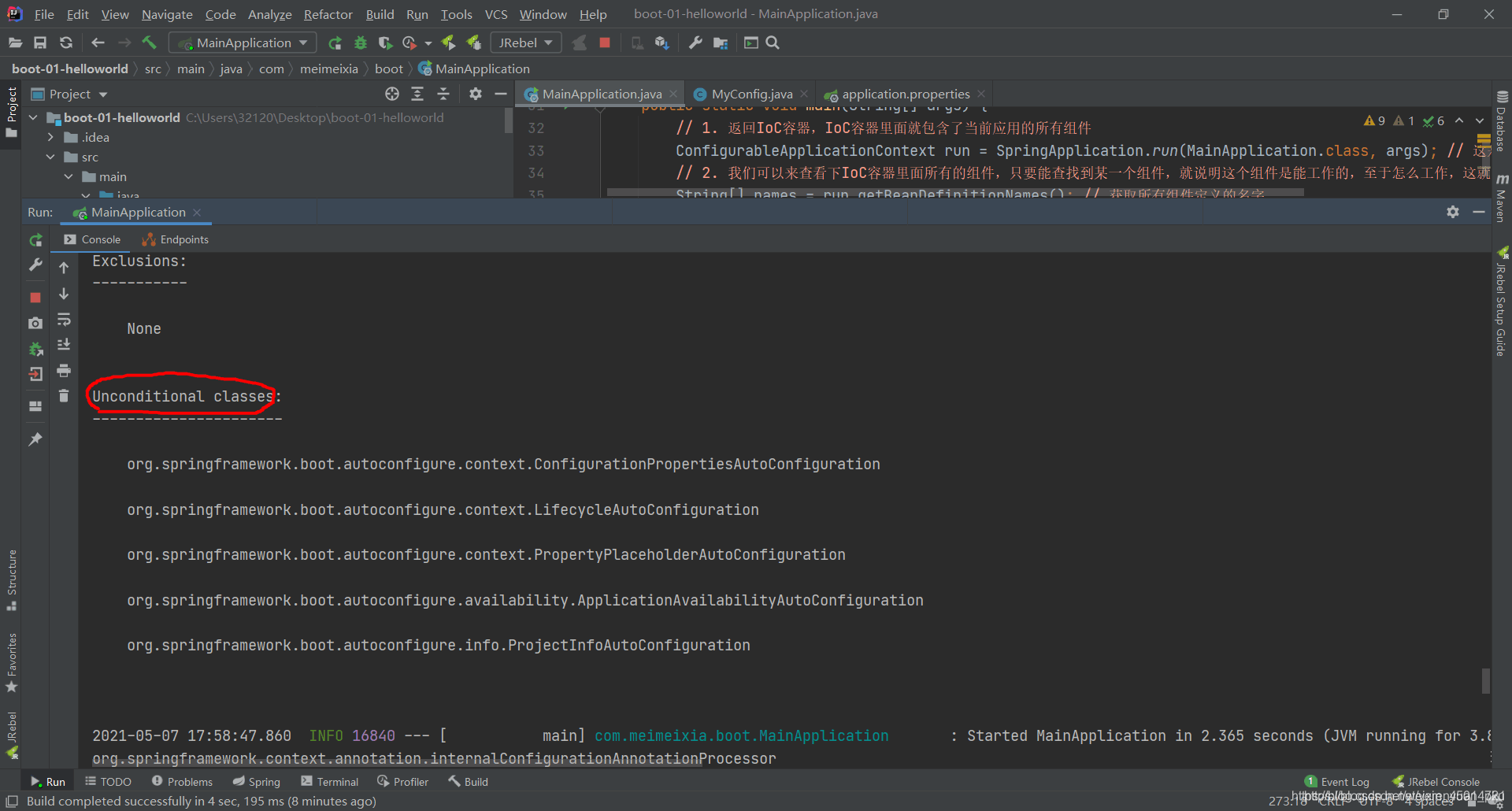The height and width of the screenshot is (811, 1512).
Task: Click the green Build Project hammer
Action: coord(150,43)
